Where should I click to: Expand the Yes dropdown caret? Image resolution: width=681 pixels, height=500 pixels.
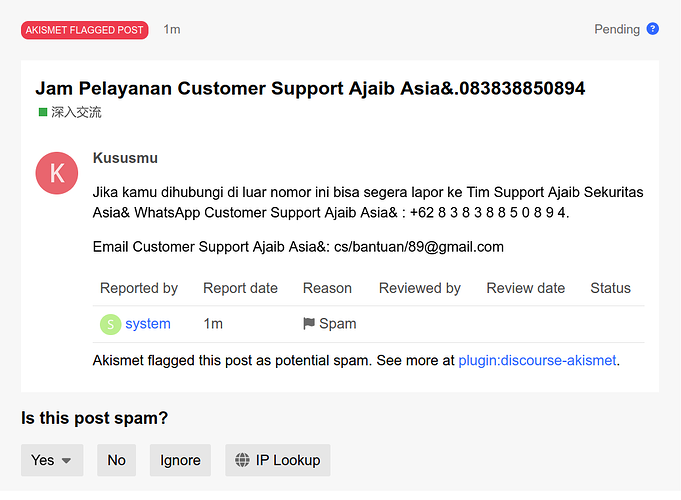[x=67, y=461]
